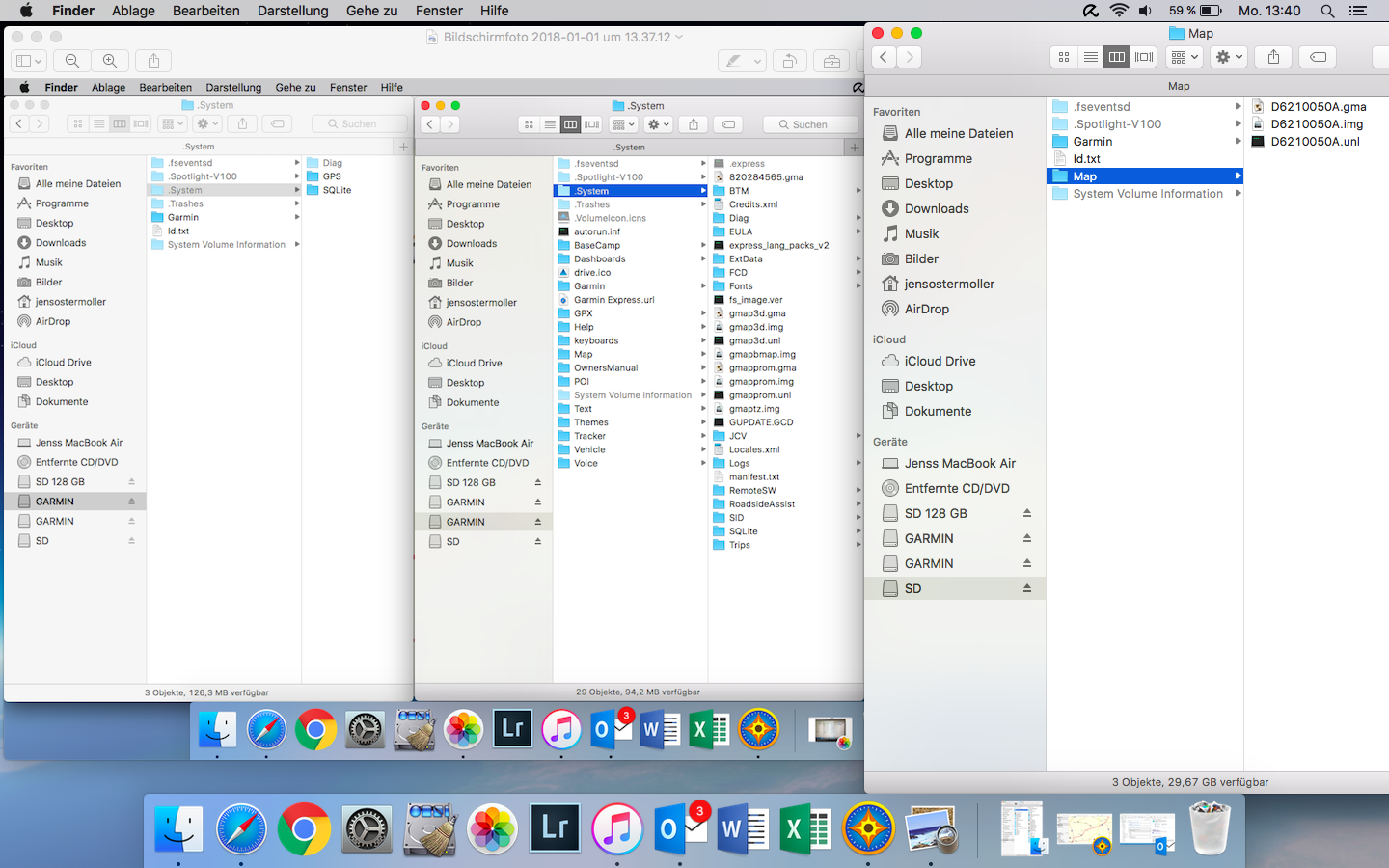
Task: Open the action gear dropdown in the Map window
Action: click(x=1229, y=57)
